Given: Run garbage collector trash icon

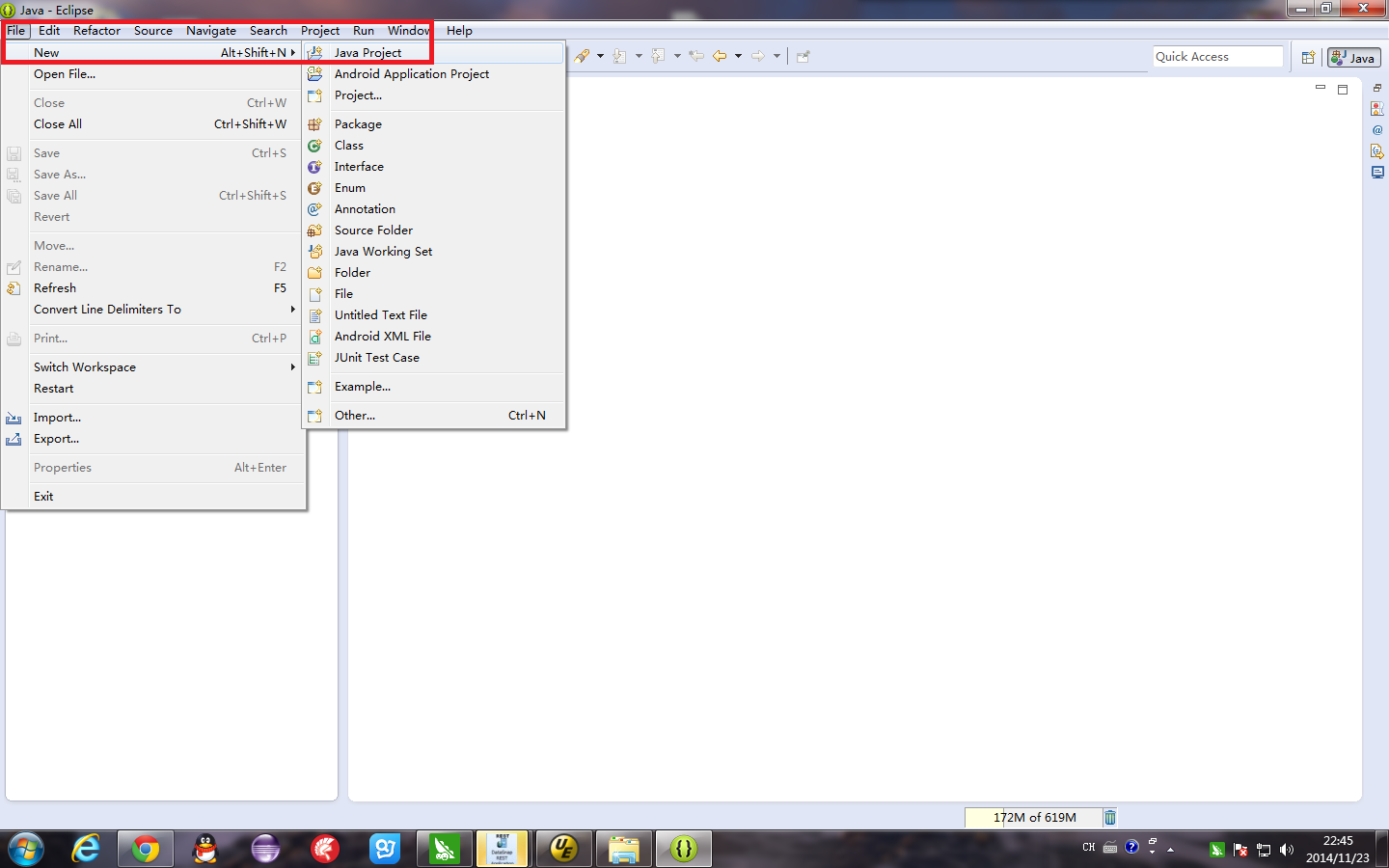Looking at the screenshot, I should pos(1110,818).
